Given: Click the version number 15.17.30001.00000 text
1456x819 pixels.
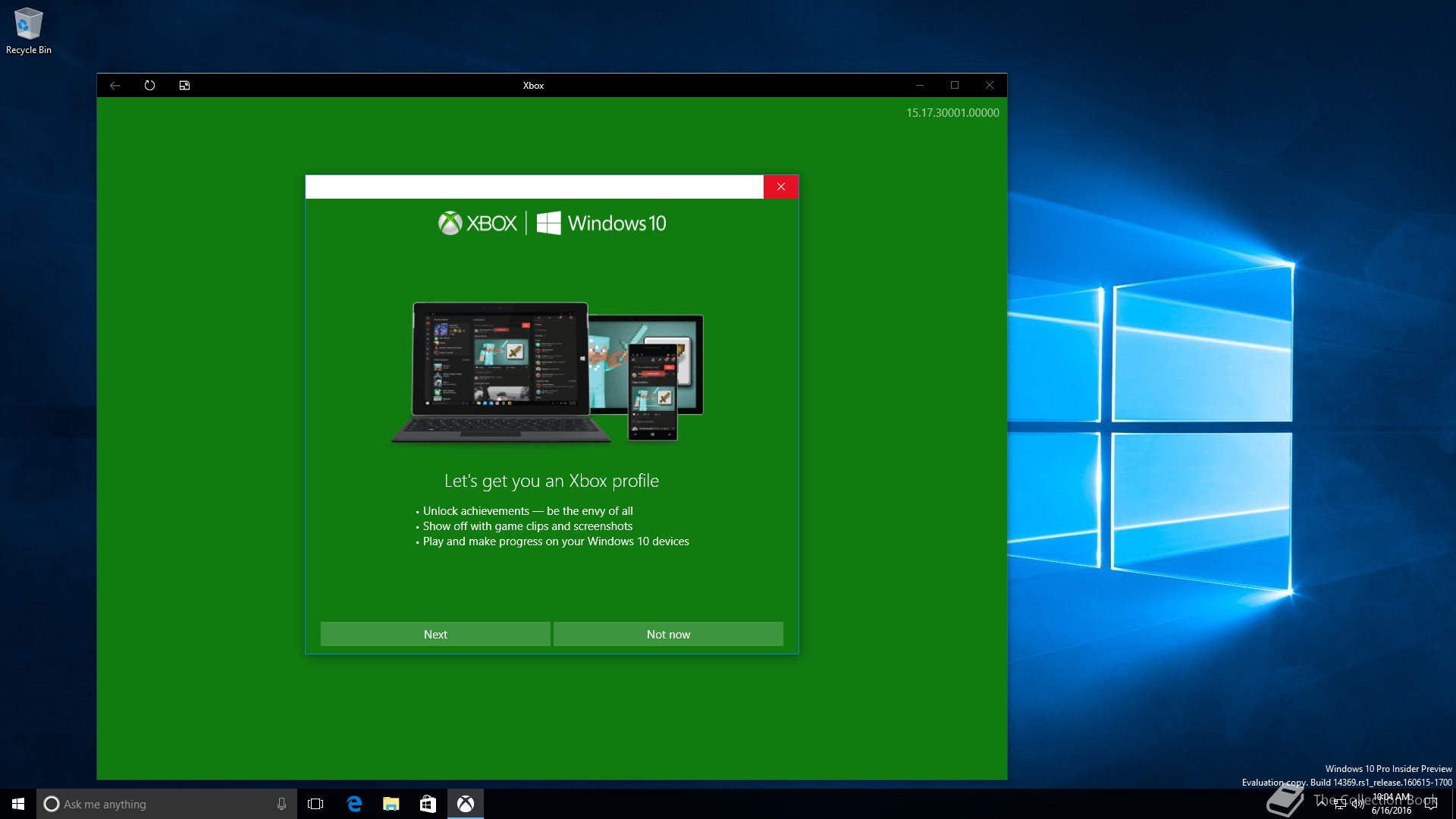Looking at the screenshot, I should pos(952,112).
